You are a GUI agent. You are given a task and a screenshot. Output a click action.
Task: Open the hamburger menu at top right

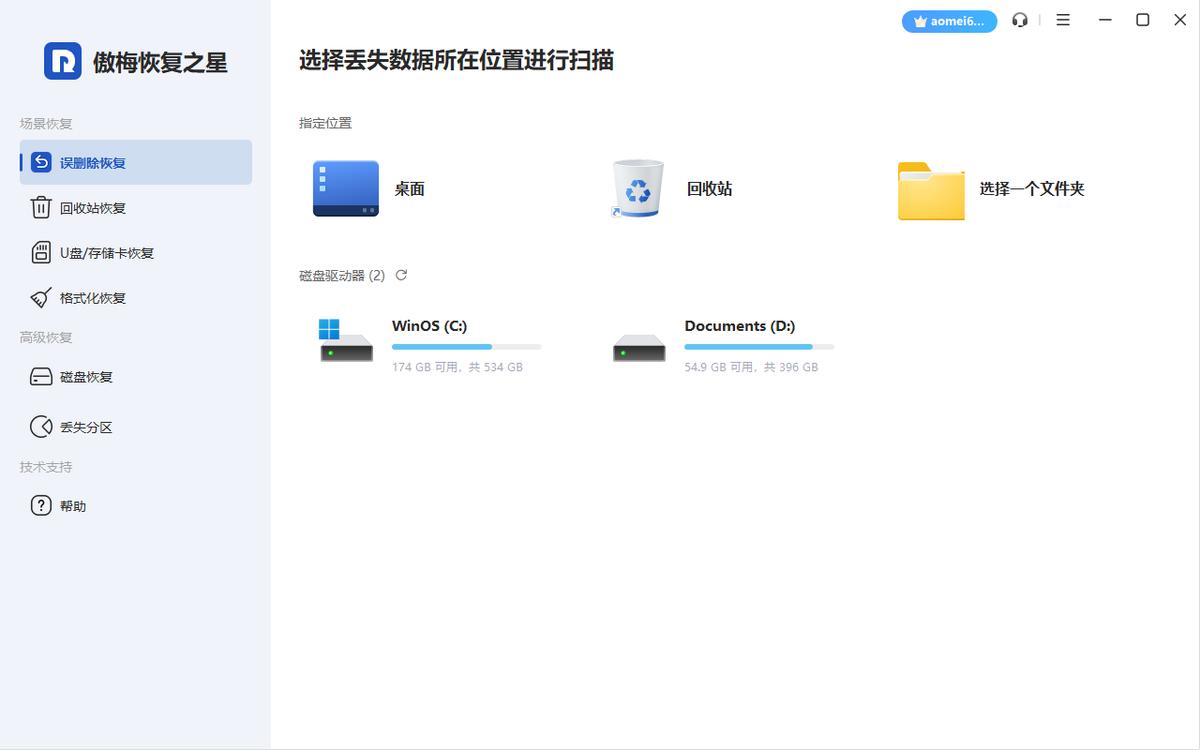coord(1062,19)
